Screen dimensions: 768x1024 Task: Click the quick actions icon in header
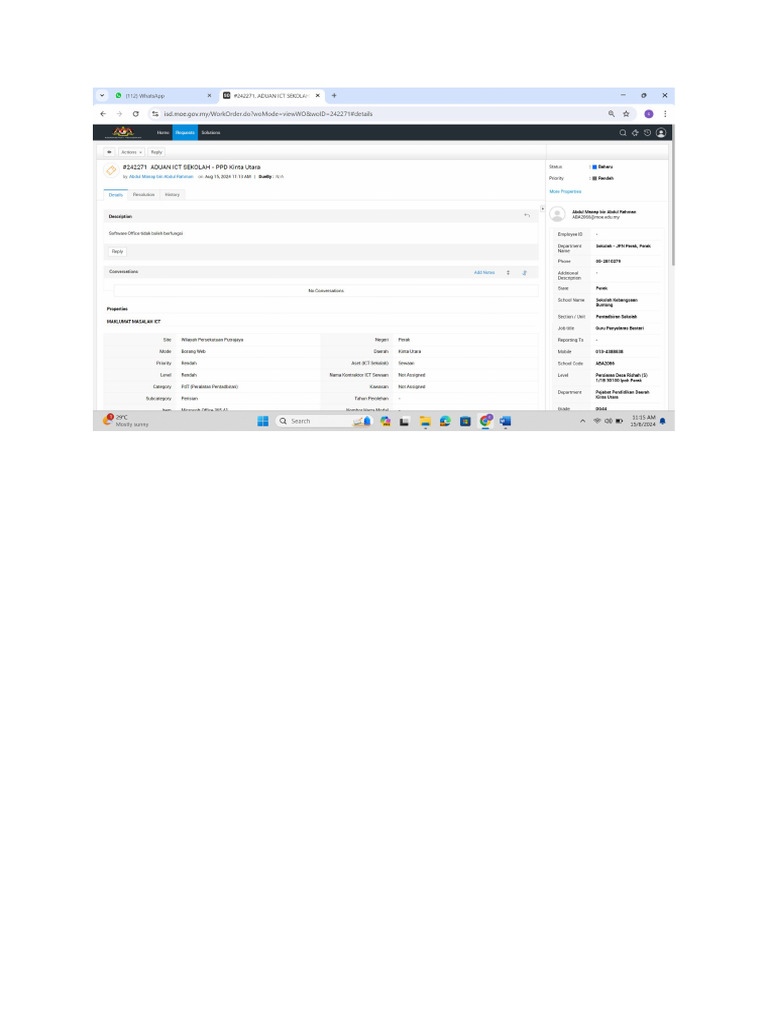click(635, 133)
